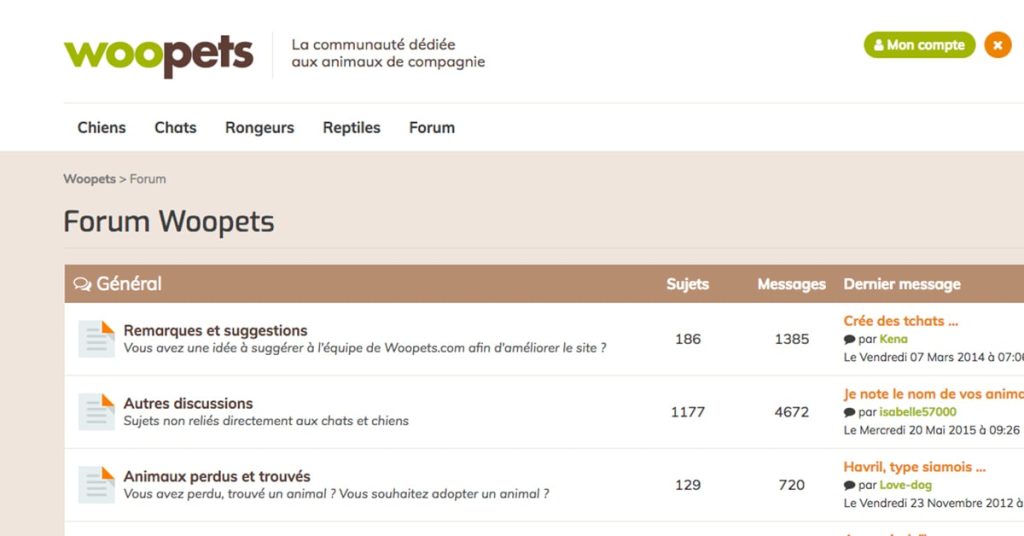
Task: Open the Remarques et suggestions forum
Action: tap(215, 330)
